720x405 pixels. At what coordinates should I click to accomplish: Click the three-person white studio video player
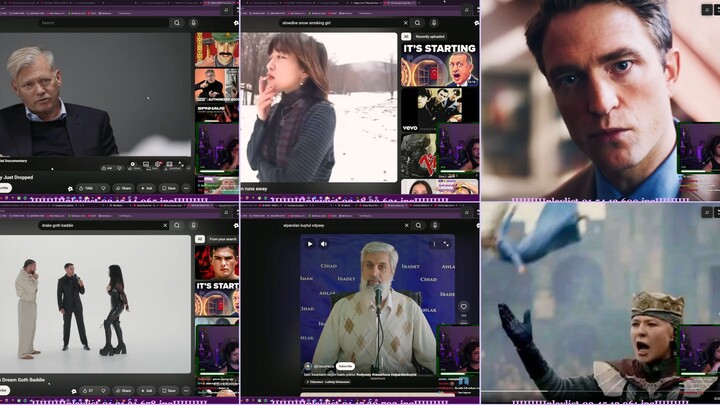tap(95, 304)
